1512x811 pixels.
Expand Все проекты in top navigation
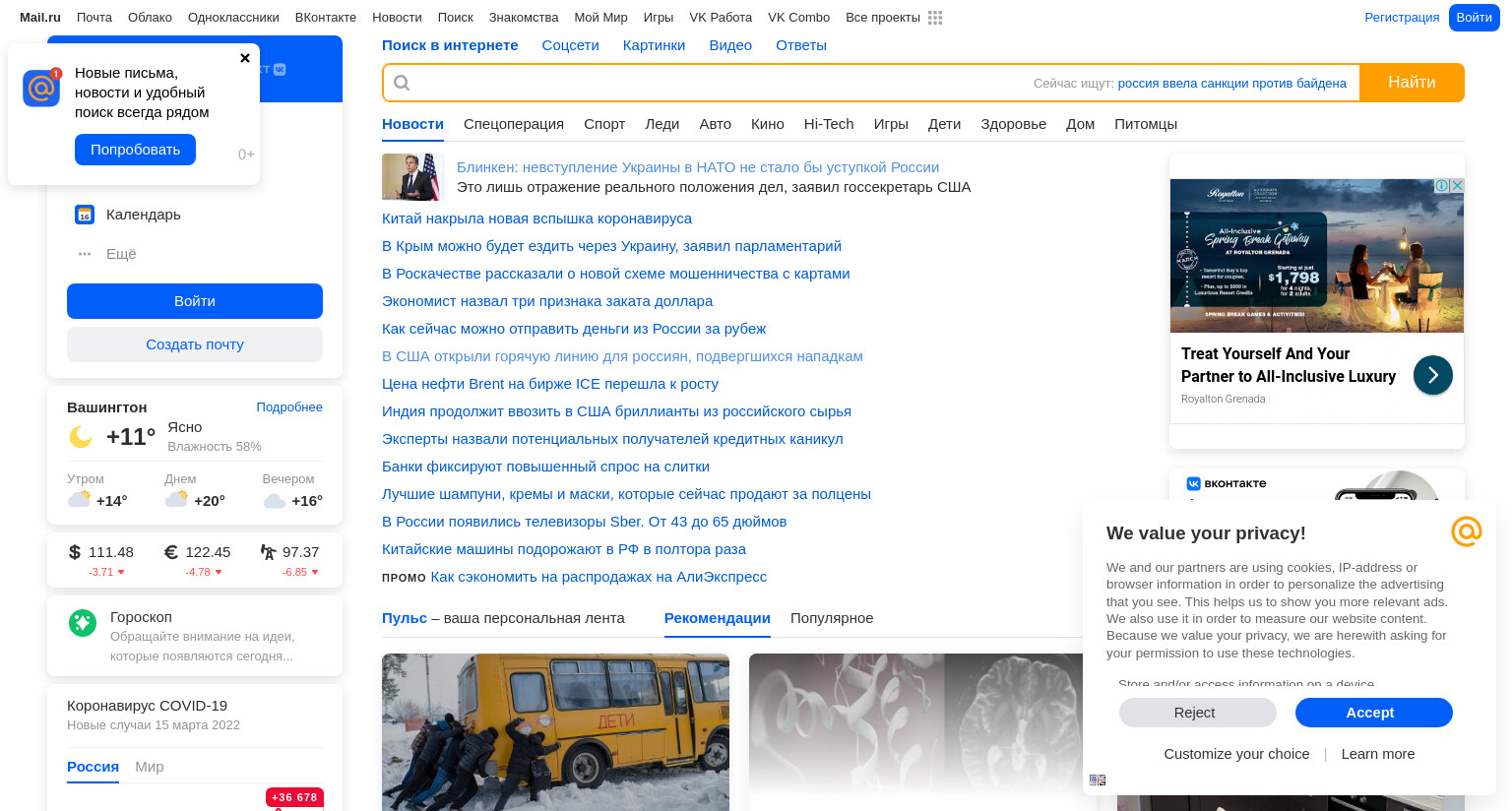tap(883, 18)
